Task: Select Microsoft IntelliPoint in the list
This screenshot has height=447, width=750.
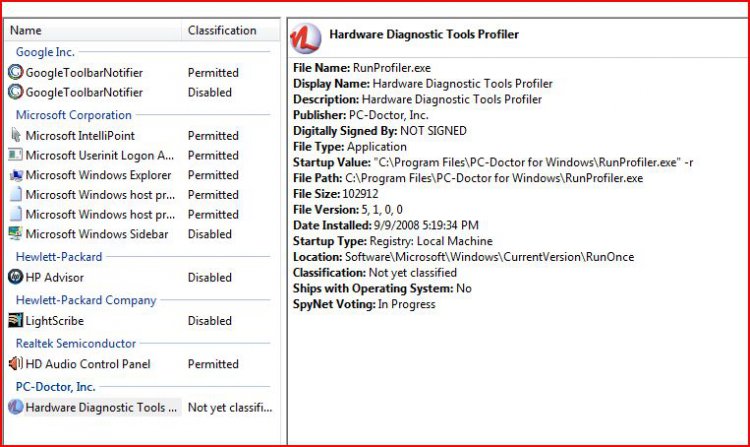Action: pyautogui.click(x=80, y=136)
